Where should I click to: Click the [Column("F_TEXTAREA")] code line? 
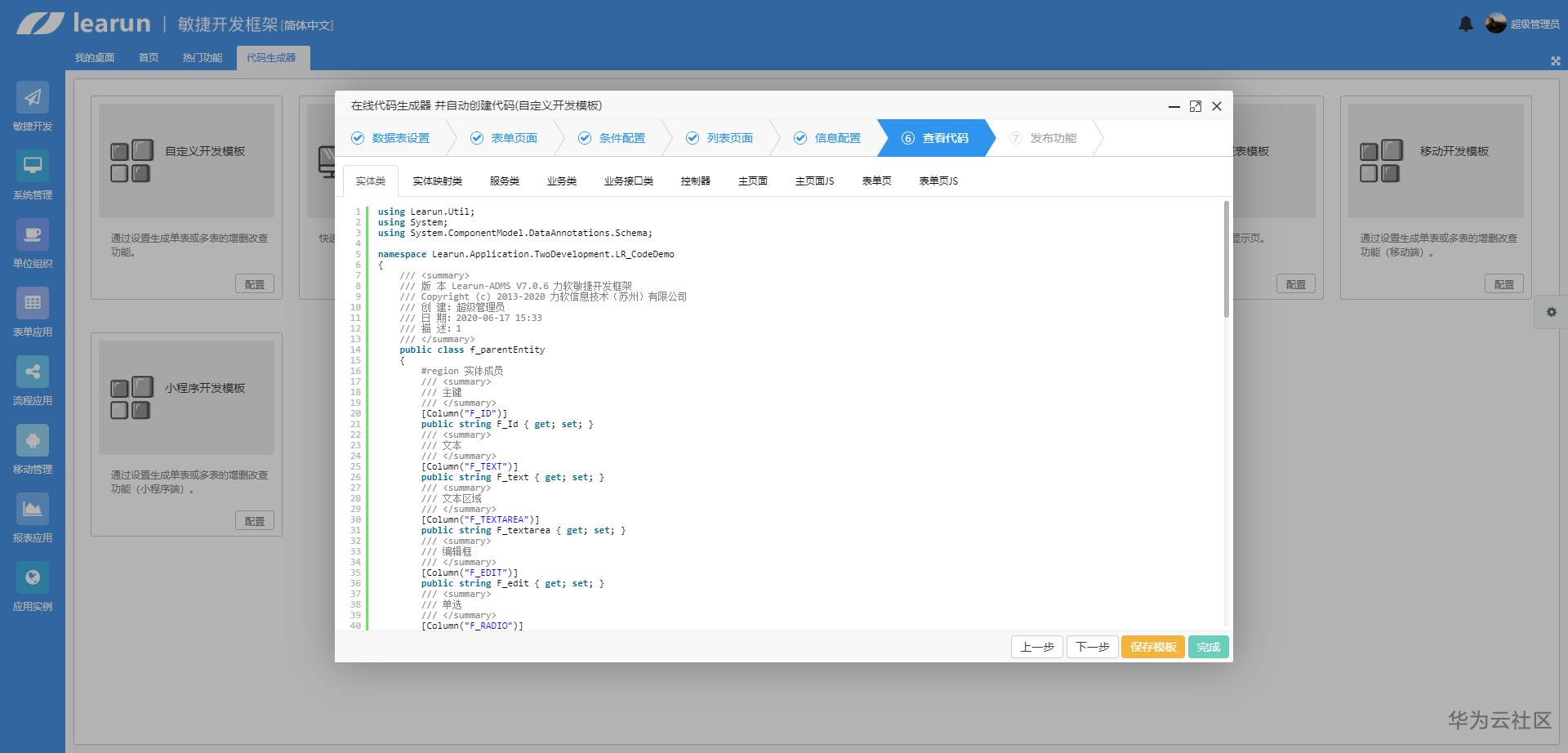click(x=480, y=519)
